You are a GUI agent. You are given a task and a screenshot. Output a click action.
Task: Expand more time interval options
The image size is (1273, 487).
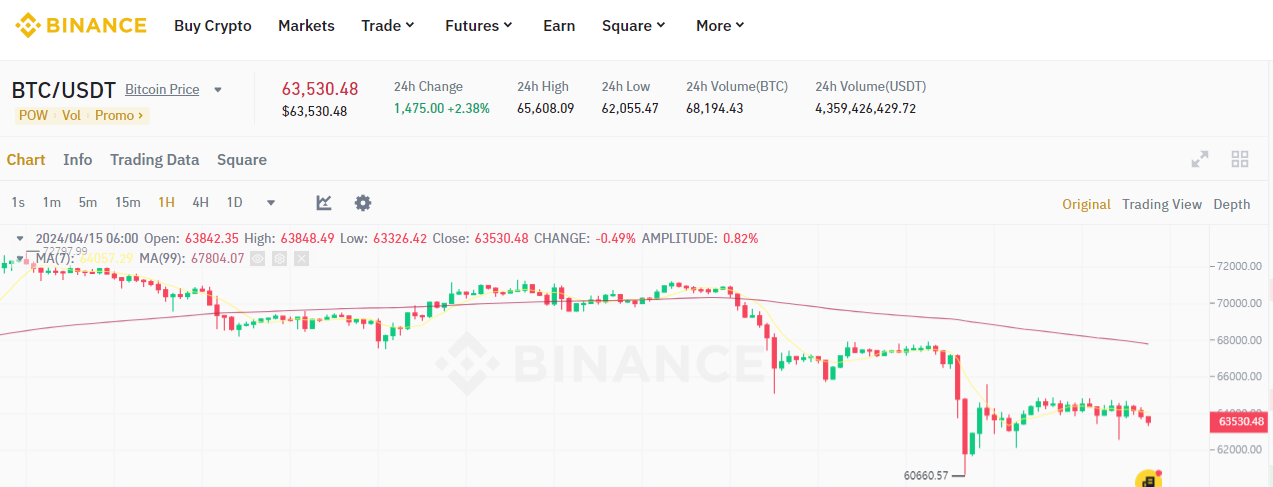point(271,203)
